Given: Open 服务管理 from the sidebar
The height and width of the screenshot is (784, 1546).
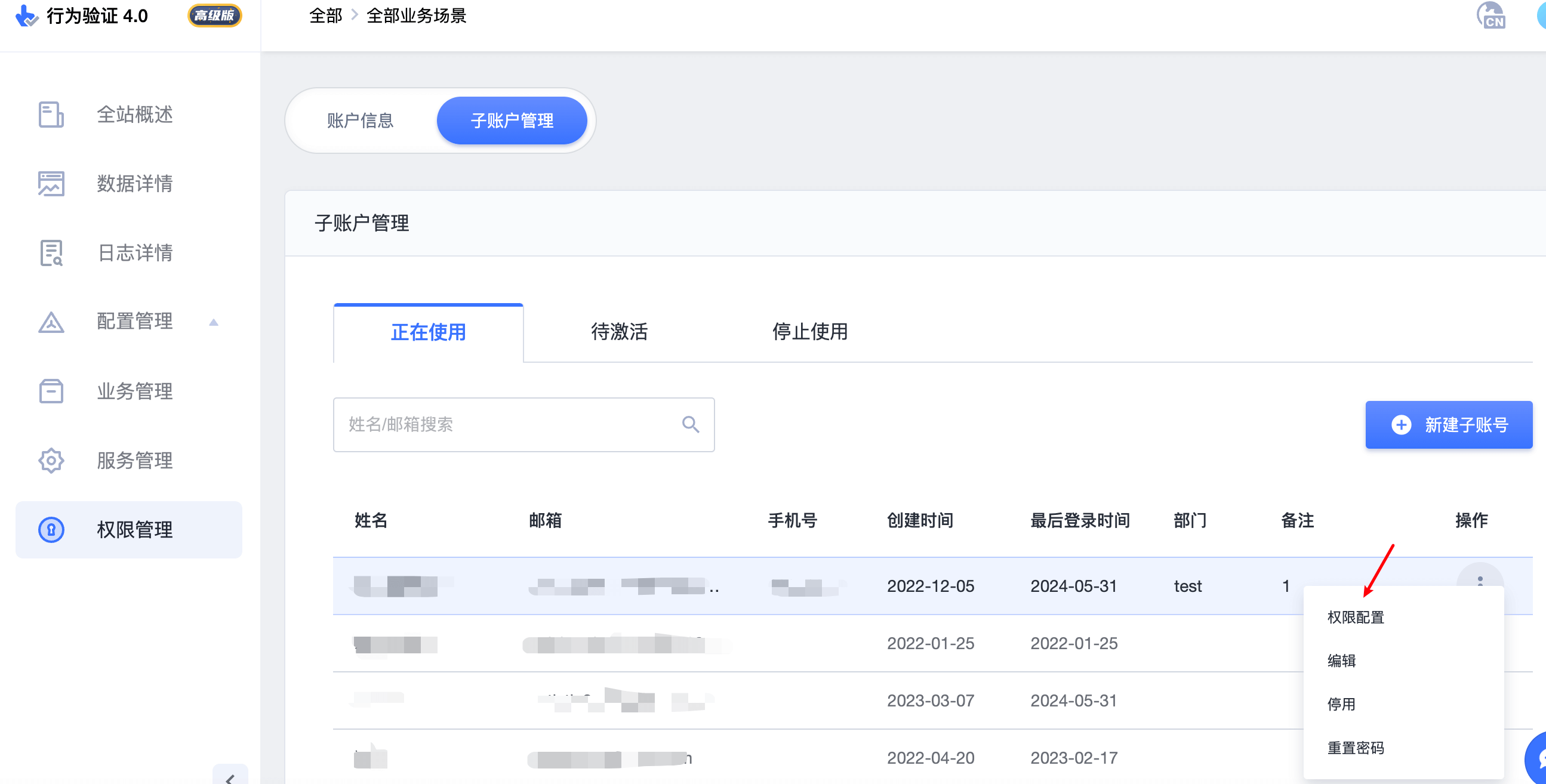Looking at the screenshot, I should tap(134, 461).
